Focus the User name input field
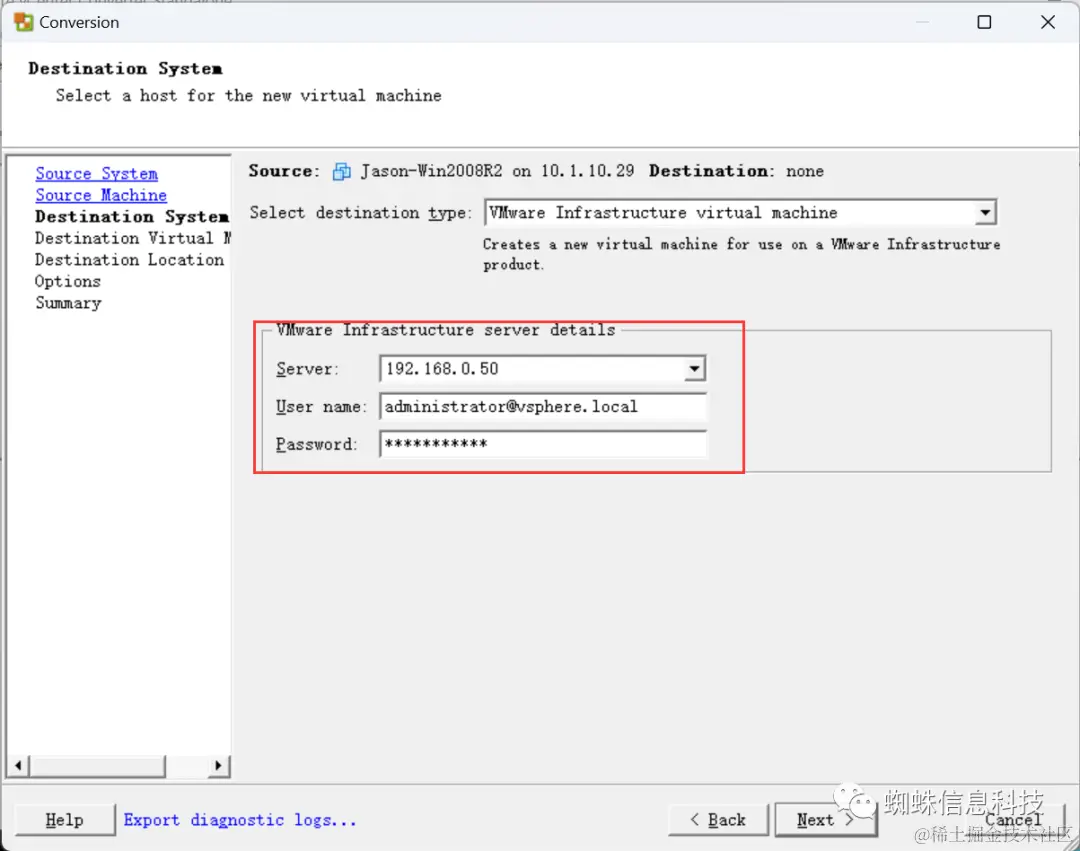The height and width of the screenshot is (851, 1080). (x=543, y=407)
